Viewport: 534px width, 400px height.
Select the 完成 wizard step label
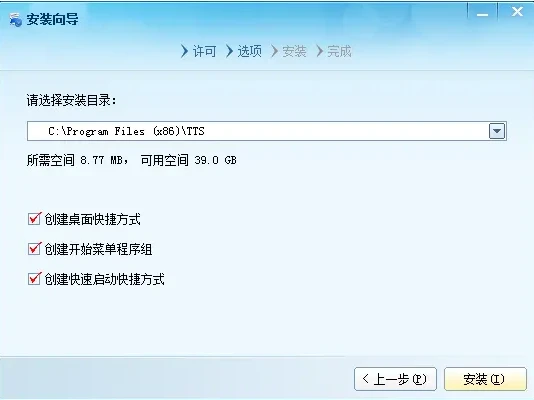pyautogui.click(x=339, y=51)
